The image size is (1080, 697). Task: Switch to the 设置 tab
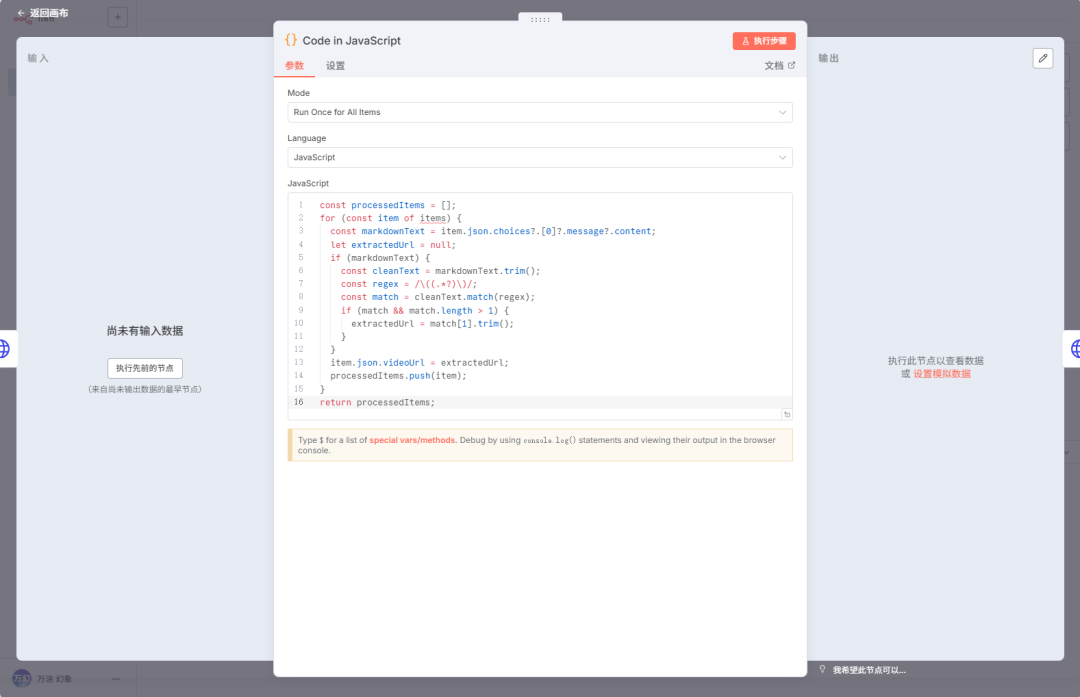point(336,66)
